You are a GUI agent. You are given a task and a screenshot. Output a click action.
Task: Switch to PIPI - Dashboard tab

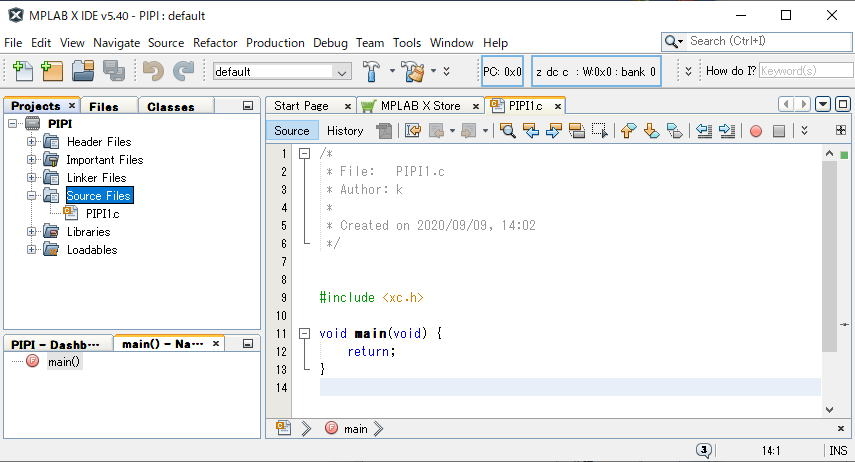coord(55,344)
